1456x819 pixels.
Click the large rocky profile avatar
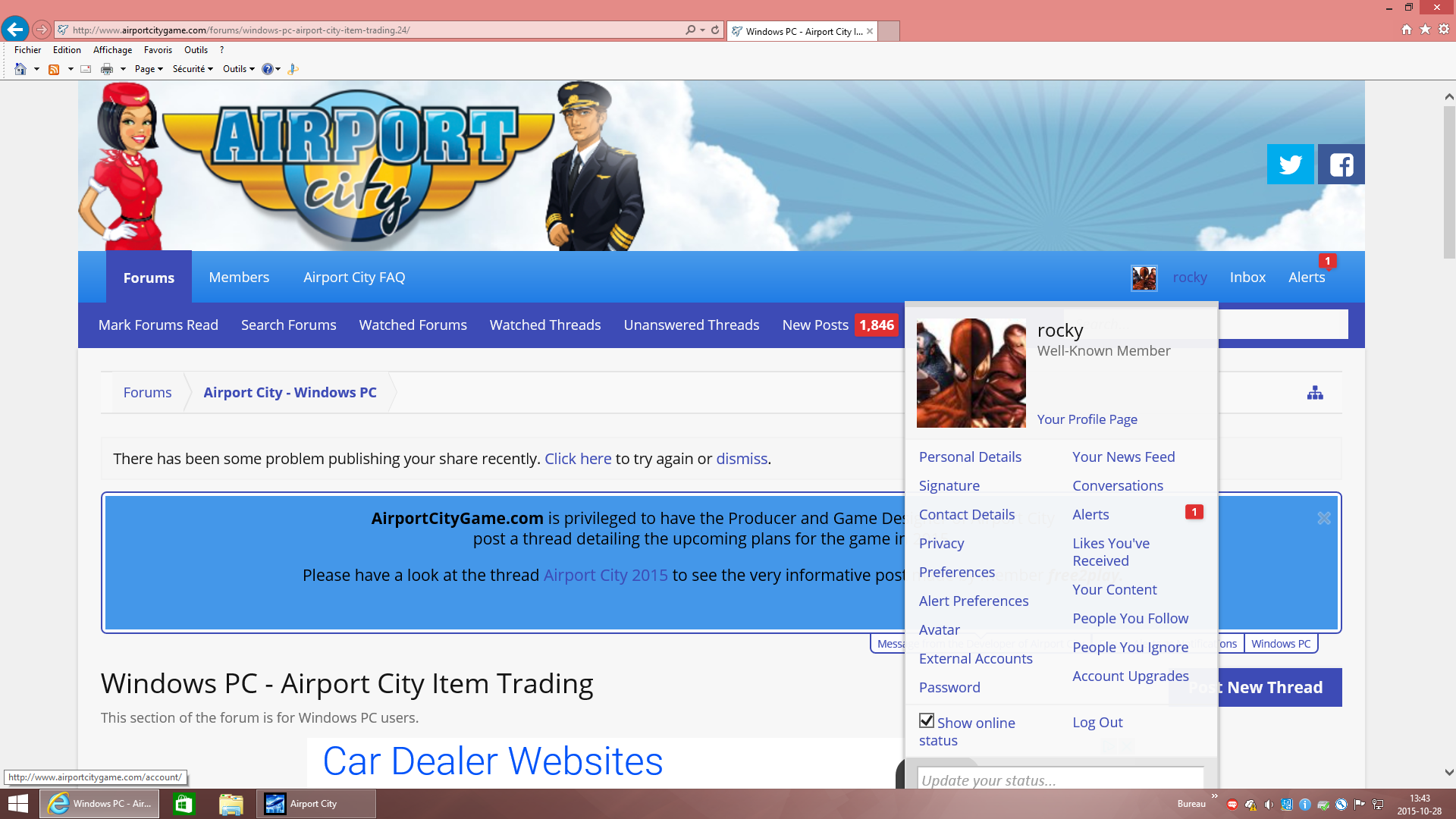pyautogui.click(x=971, y=373)
